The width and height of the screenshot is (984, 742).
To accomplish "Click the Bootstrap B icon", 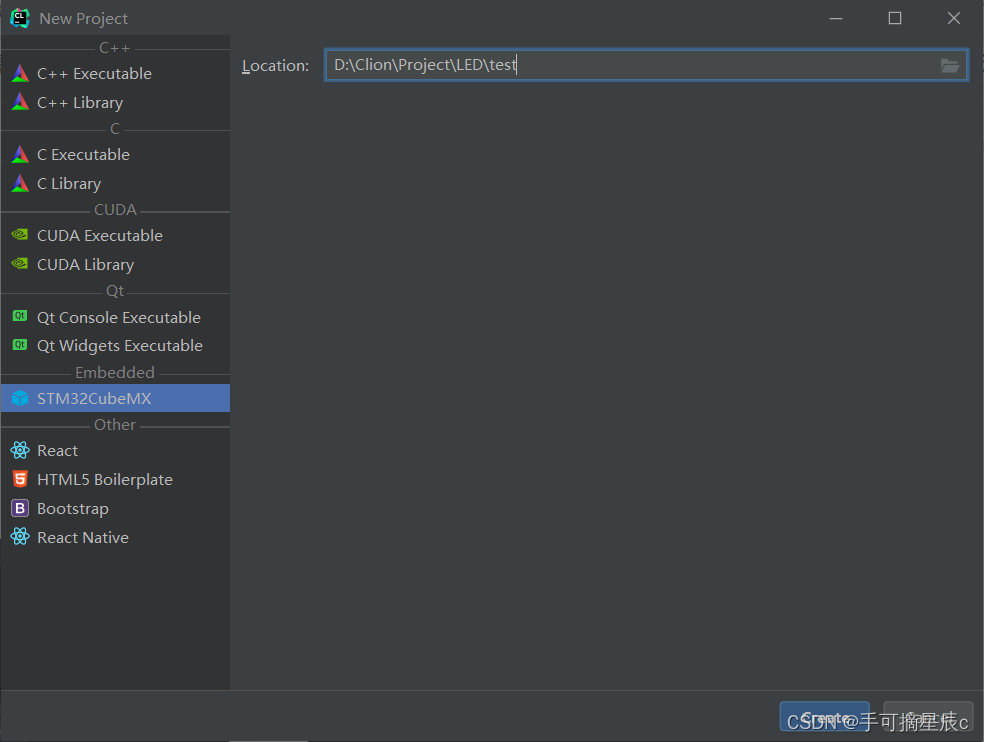I will 20,508.
